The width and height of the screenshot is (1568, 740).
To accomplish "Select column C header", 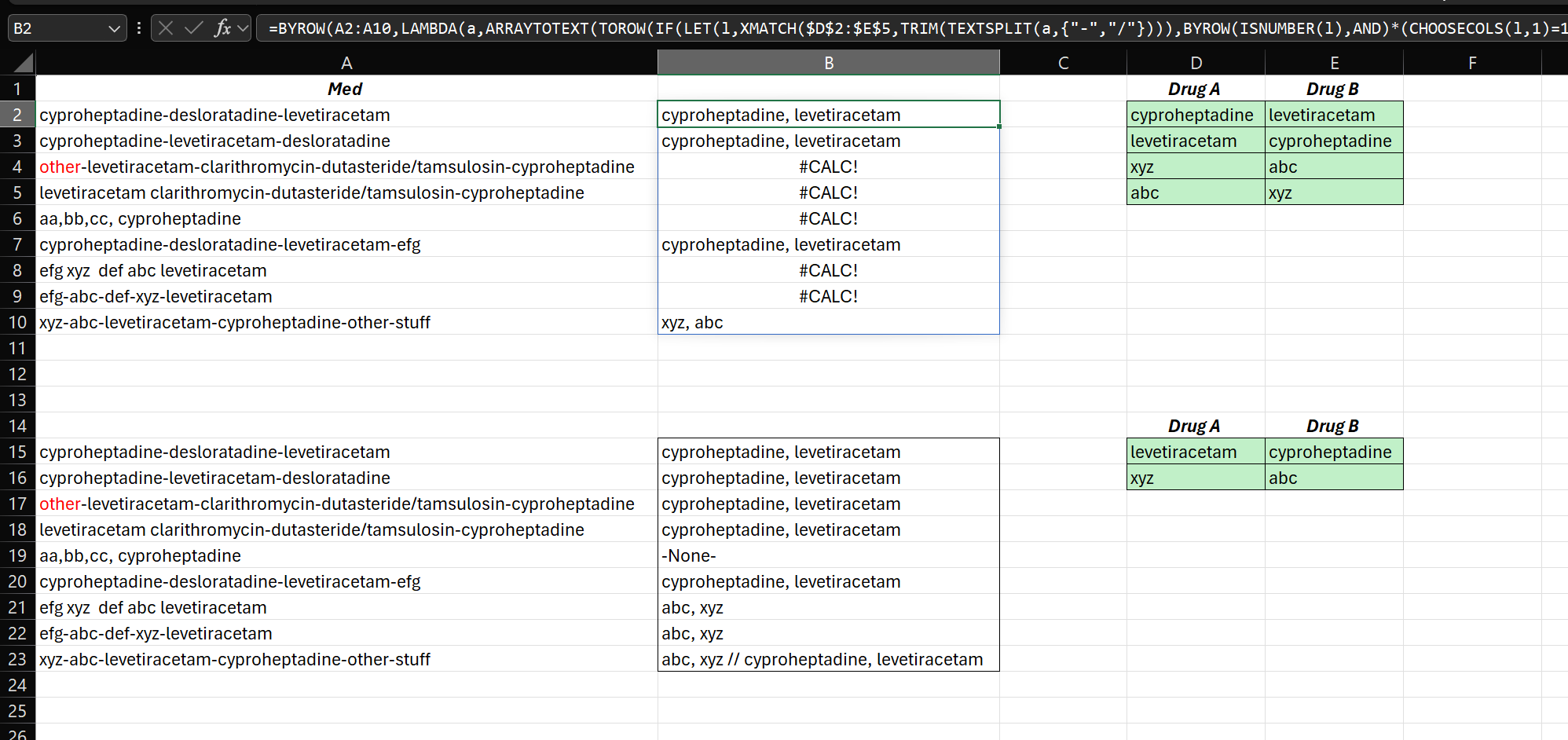I will click(x=1063, y=63).
